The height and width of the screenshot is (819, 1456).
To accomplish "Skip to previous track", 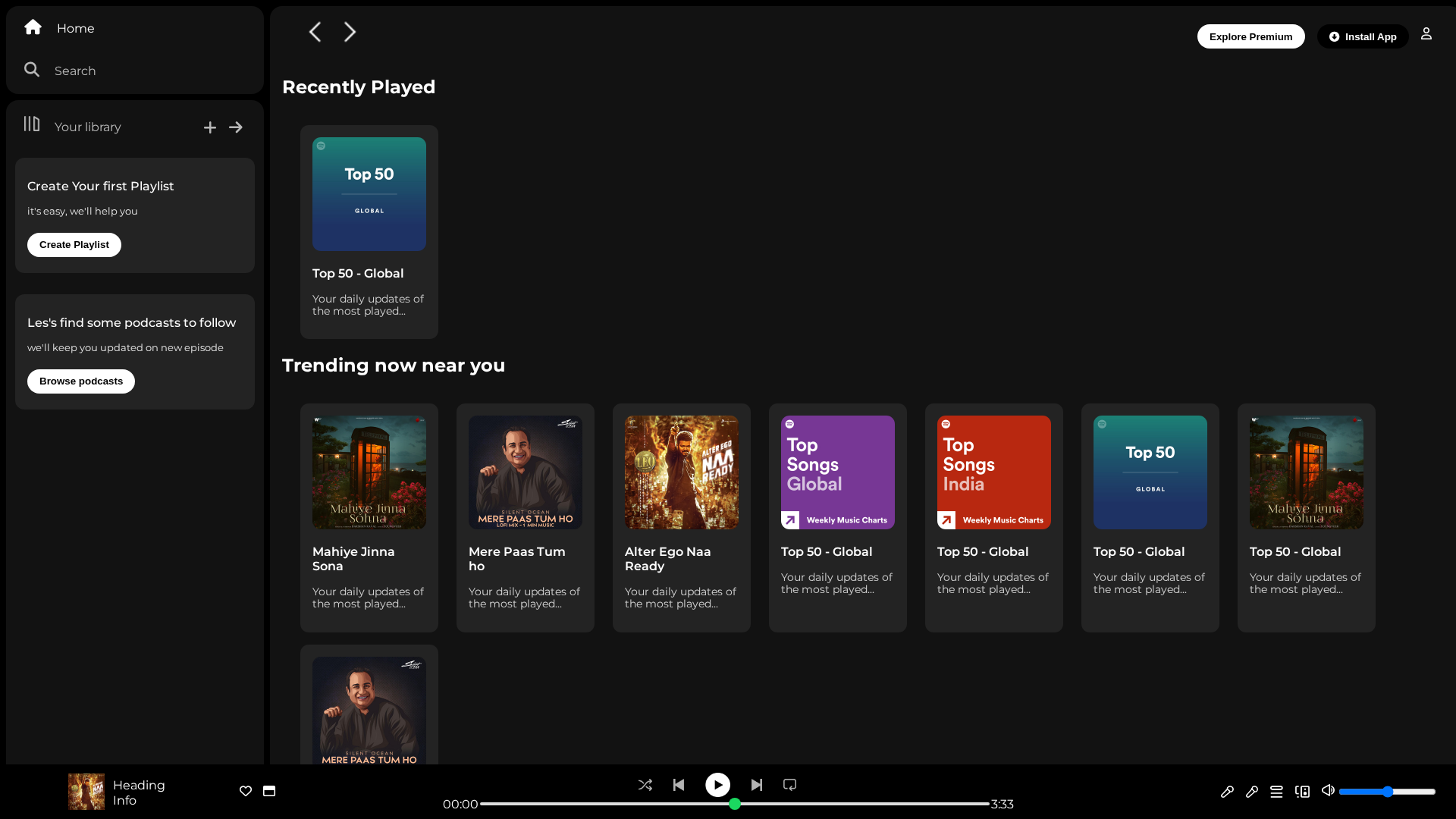I will click(679, 785).
